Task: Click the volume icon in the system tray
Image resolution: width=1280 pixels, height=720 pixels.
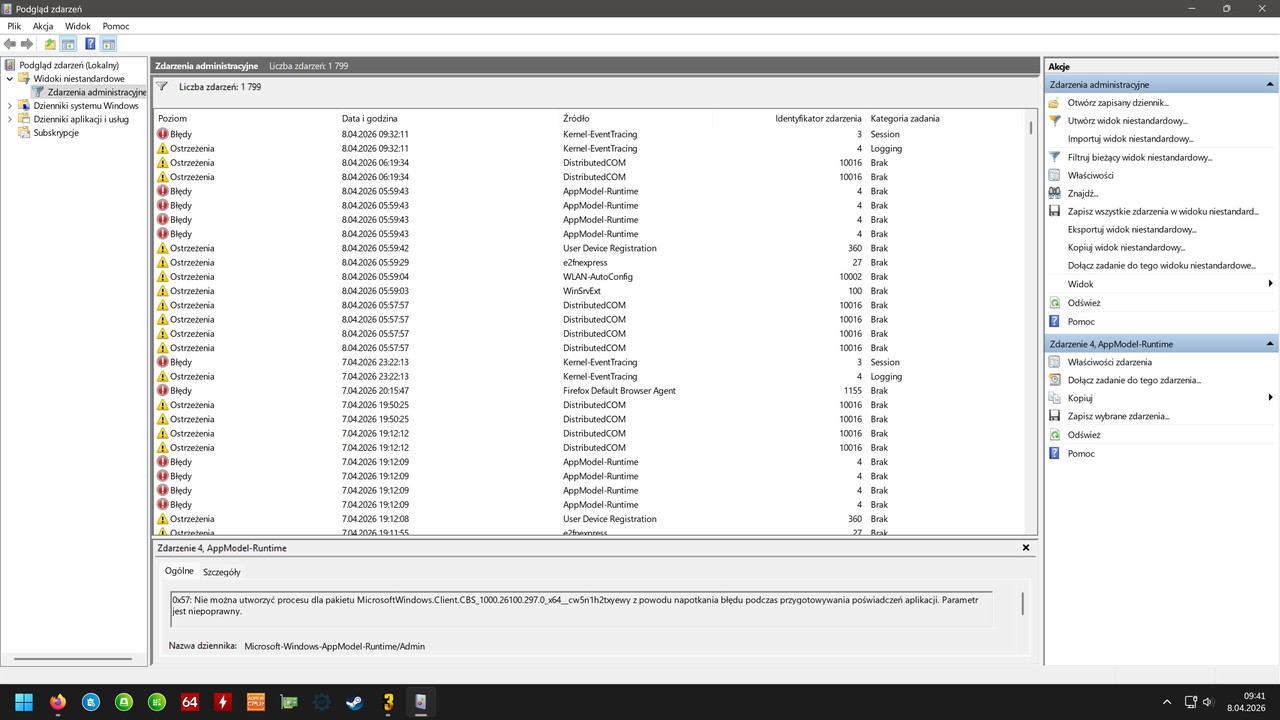Action: point(1207,702)
